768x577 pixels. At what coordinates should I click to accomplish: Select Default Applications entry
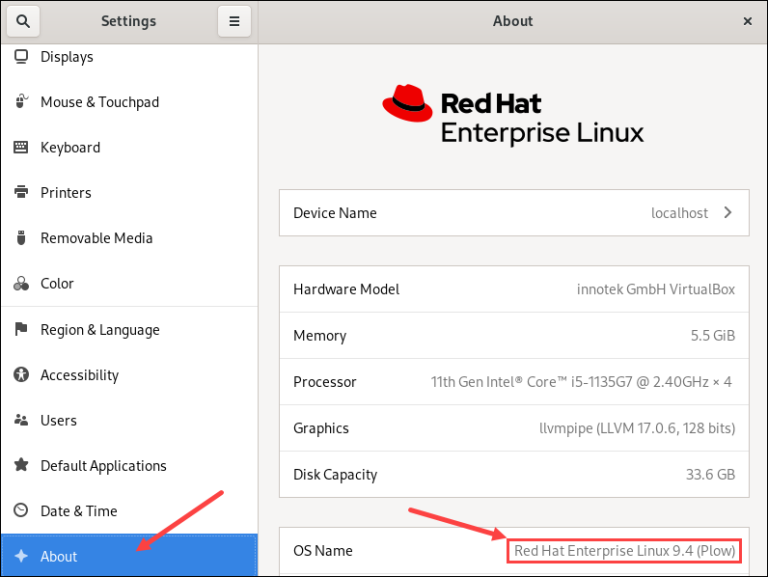pyautogui.click(x=129, y=465)
